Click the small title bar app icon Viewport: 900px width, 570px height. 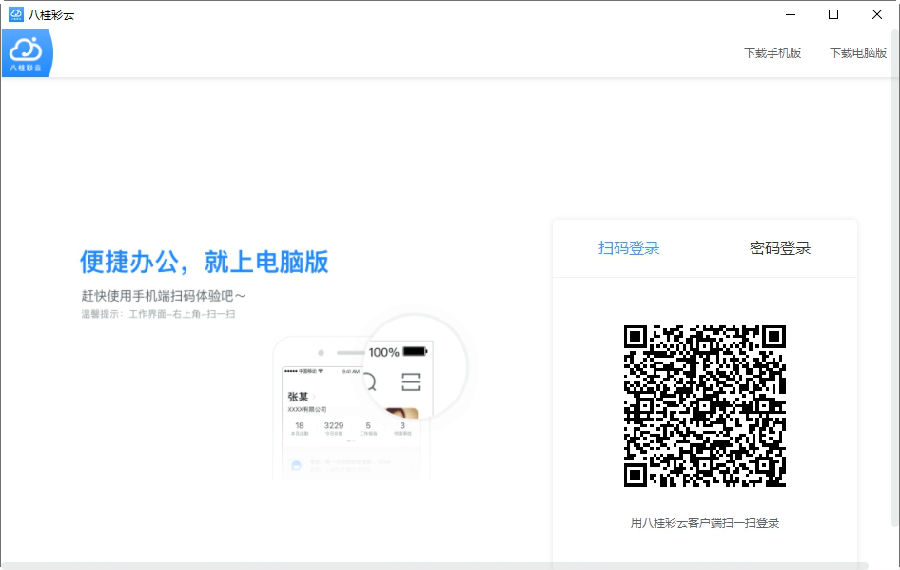tap(16, 14)
